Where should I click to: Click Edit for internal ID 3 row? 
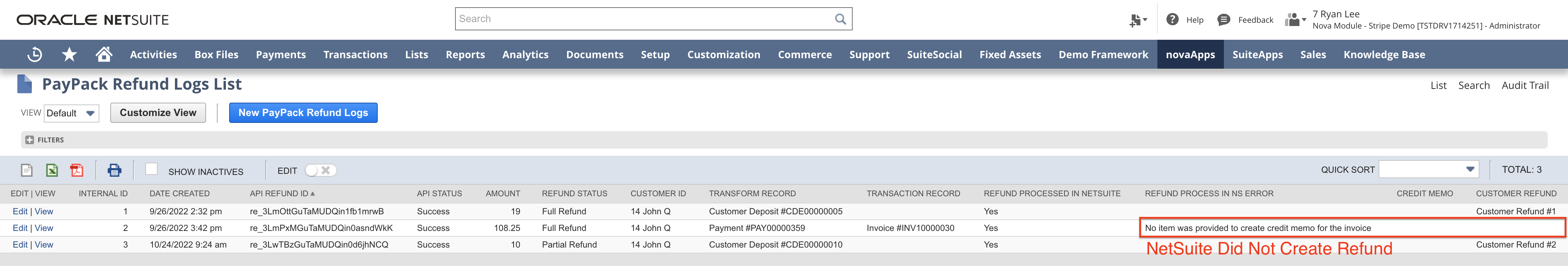click(20, 244)
